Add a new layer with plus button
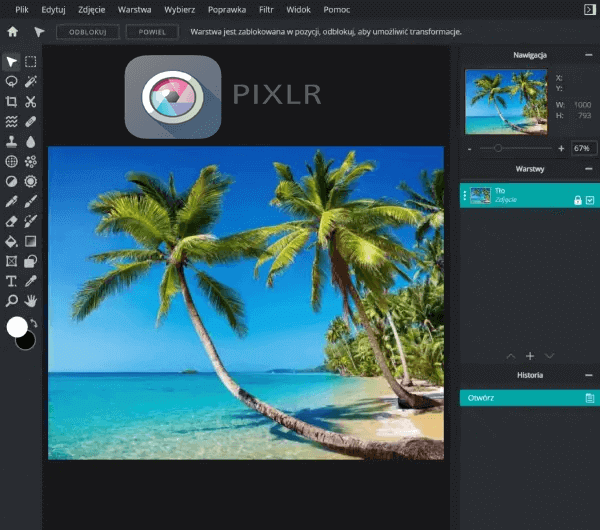The height and width of the screenshot is (530, 600). [530, 356]
